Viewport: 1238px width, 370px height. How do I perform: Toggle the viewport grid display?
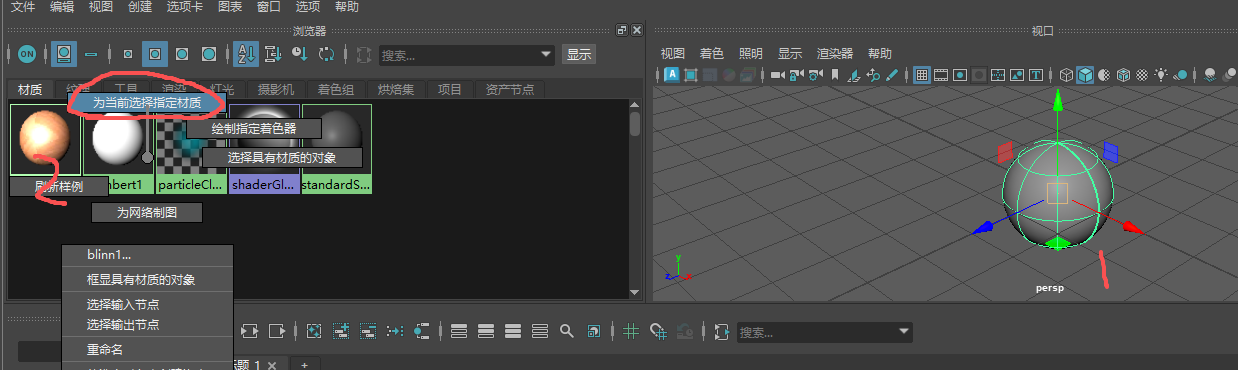tap(922, 75)
